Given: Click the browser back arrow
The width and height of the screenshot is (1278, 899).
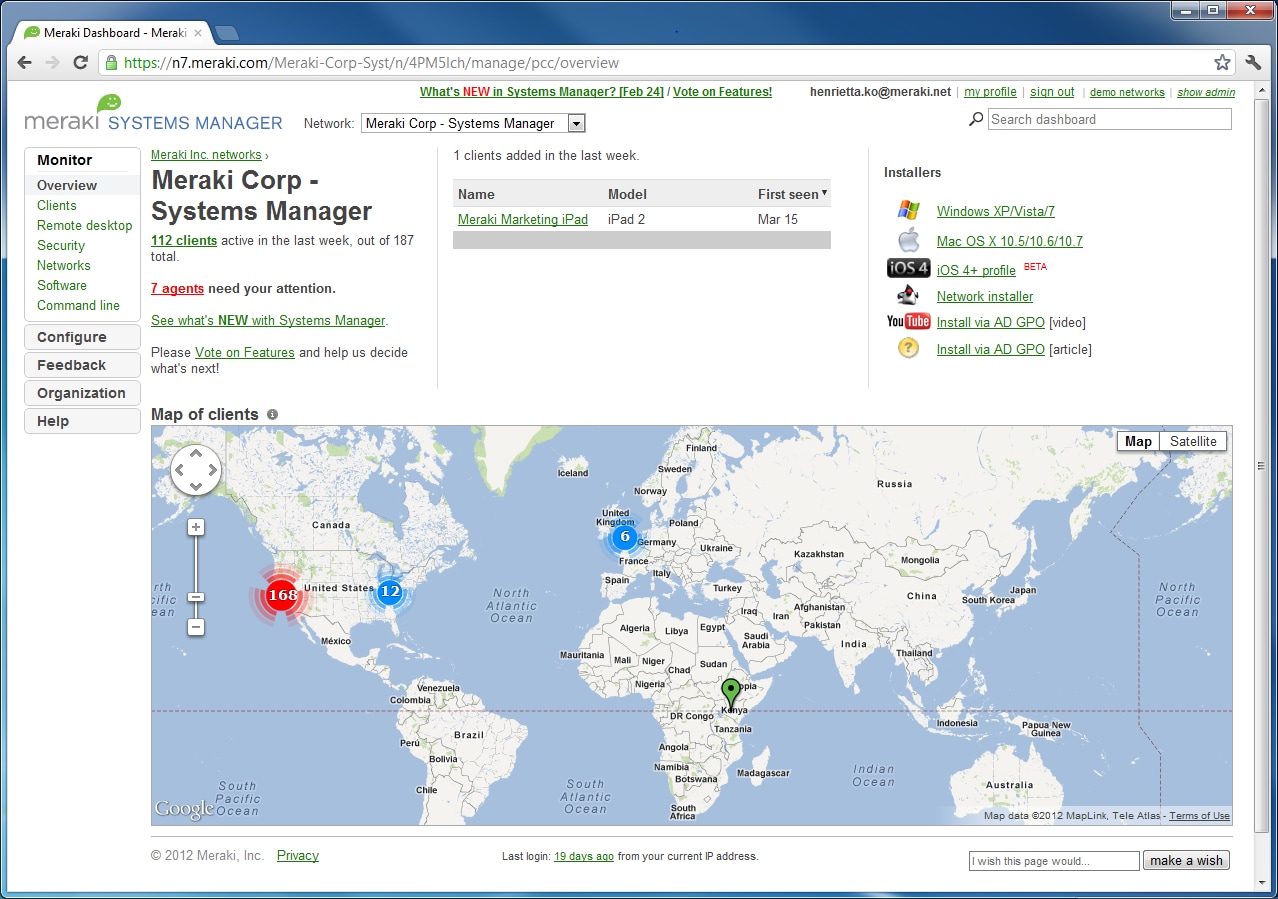Looking at the screenshot, I should [25, 62].
